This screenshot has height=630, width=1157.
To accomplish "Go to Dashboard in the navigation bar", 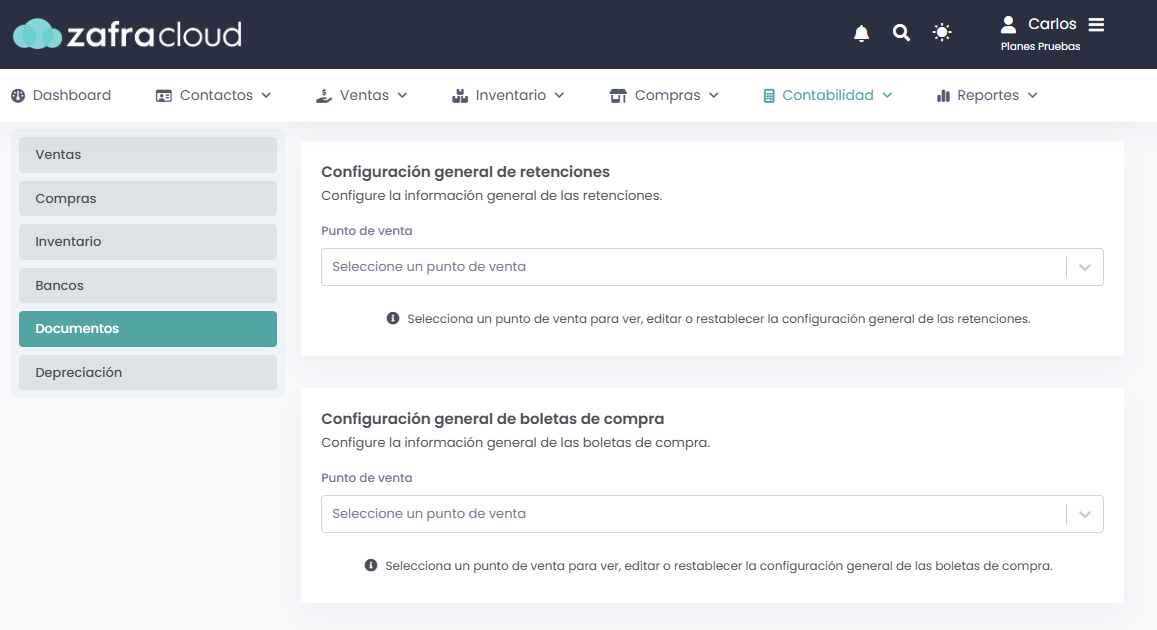I will pos(62,96).
